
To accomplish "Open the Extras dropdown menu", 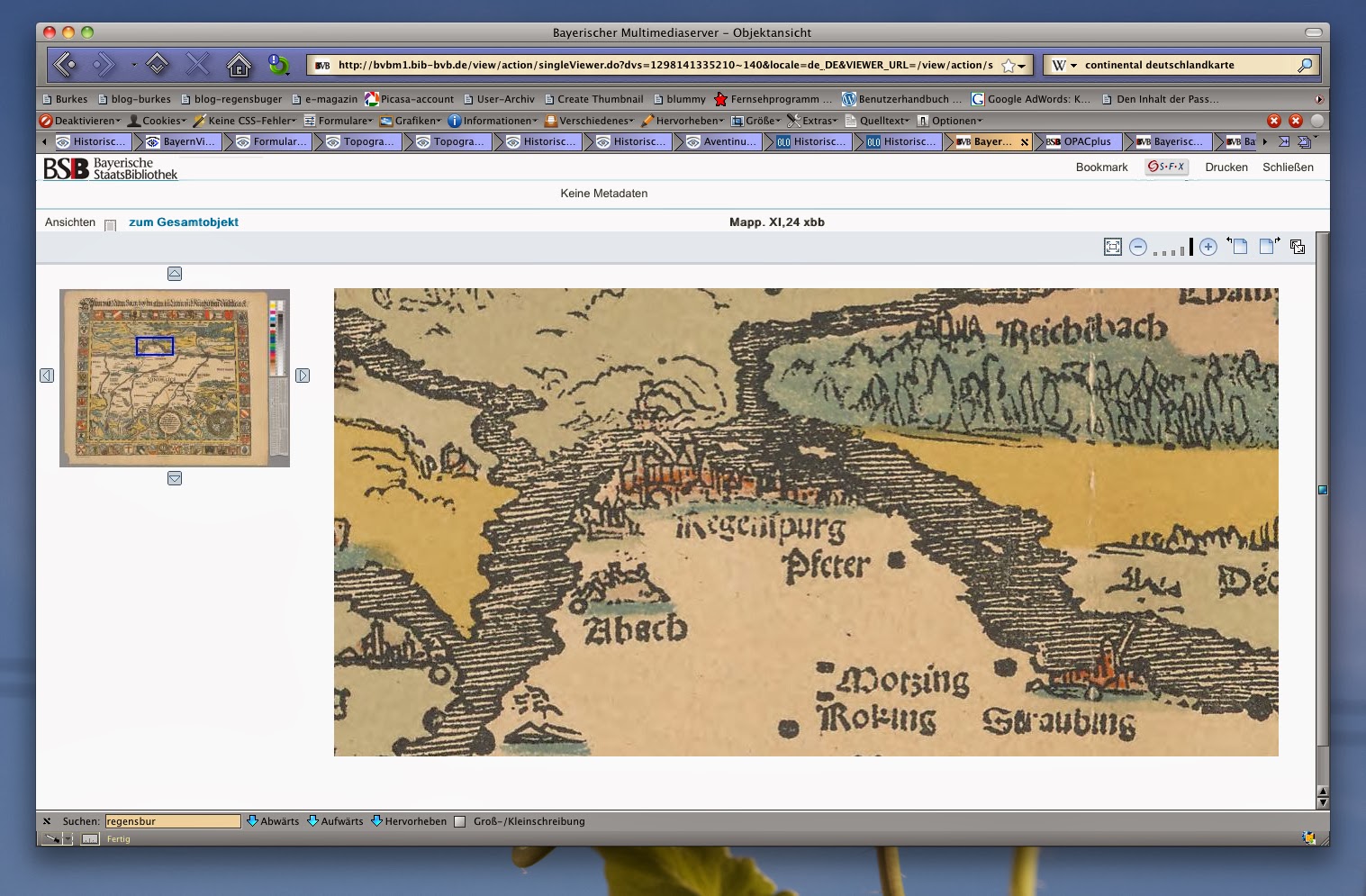I will (x=812, y=121).
